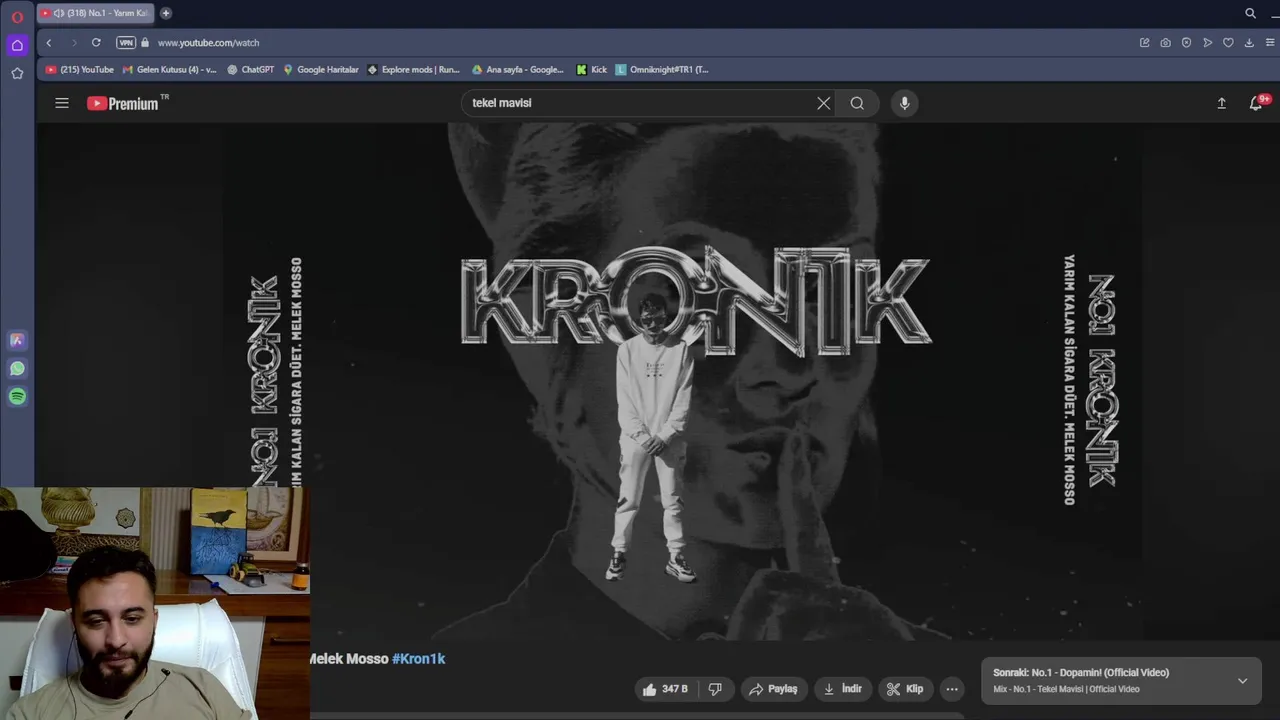The image size is (1280, 720).
Task: Open more actions three-dots menu
Action: click(952, 689)
